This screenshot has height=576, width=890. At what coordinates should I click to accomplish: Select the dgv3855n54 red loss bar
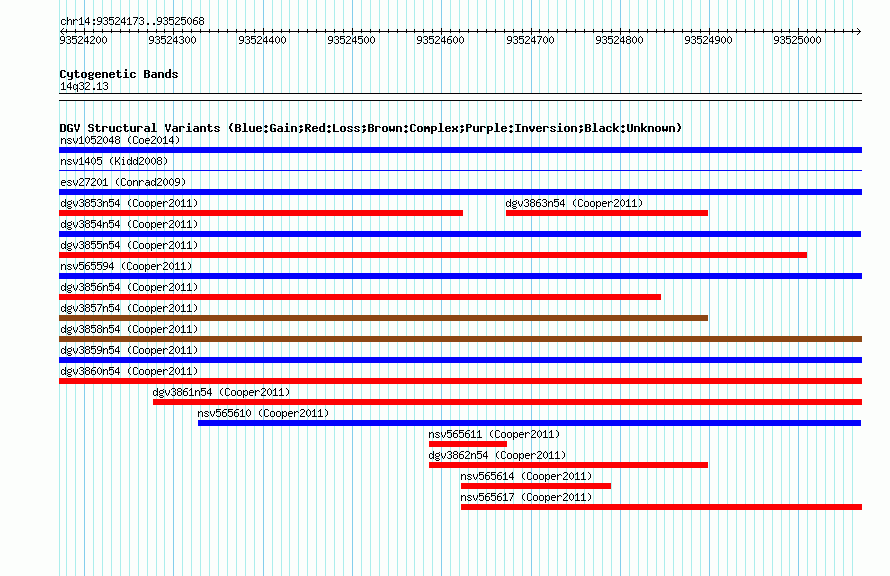[x=433, y=255]
